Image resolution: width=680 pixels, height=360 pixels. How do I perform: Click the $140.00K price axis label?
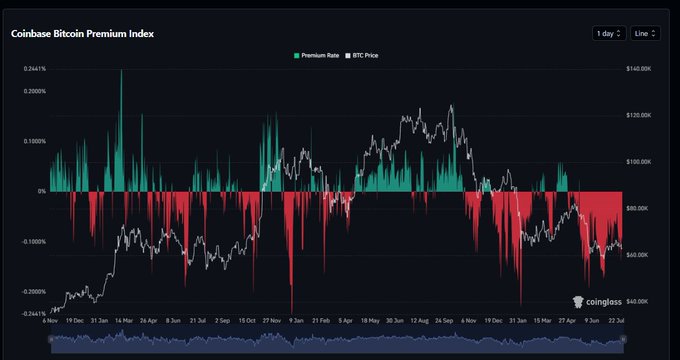click(639, 69)
